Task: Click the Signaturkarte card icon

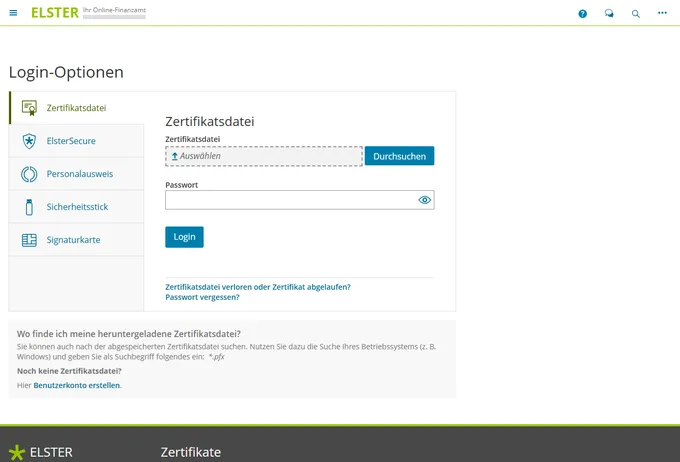Action: pos(29,240)
